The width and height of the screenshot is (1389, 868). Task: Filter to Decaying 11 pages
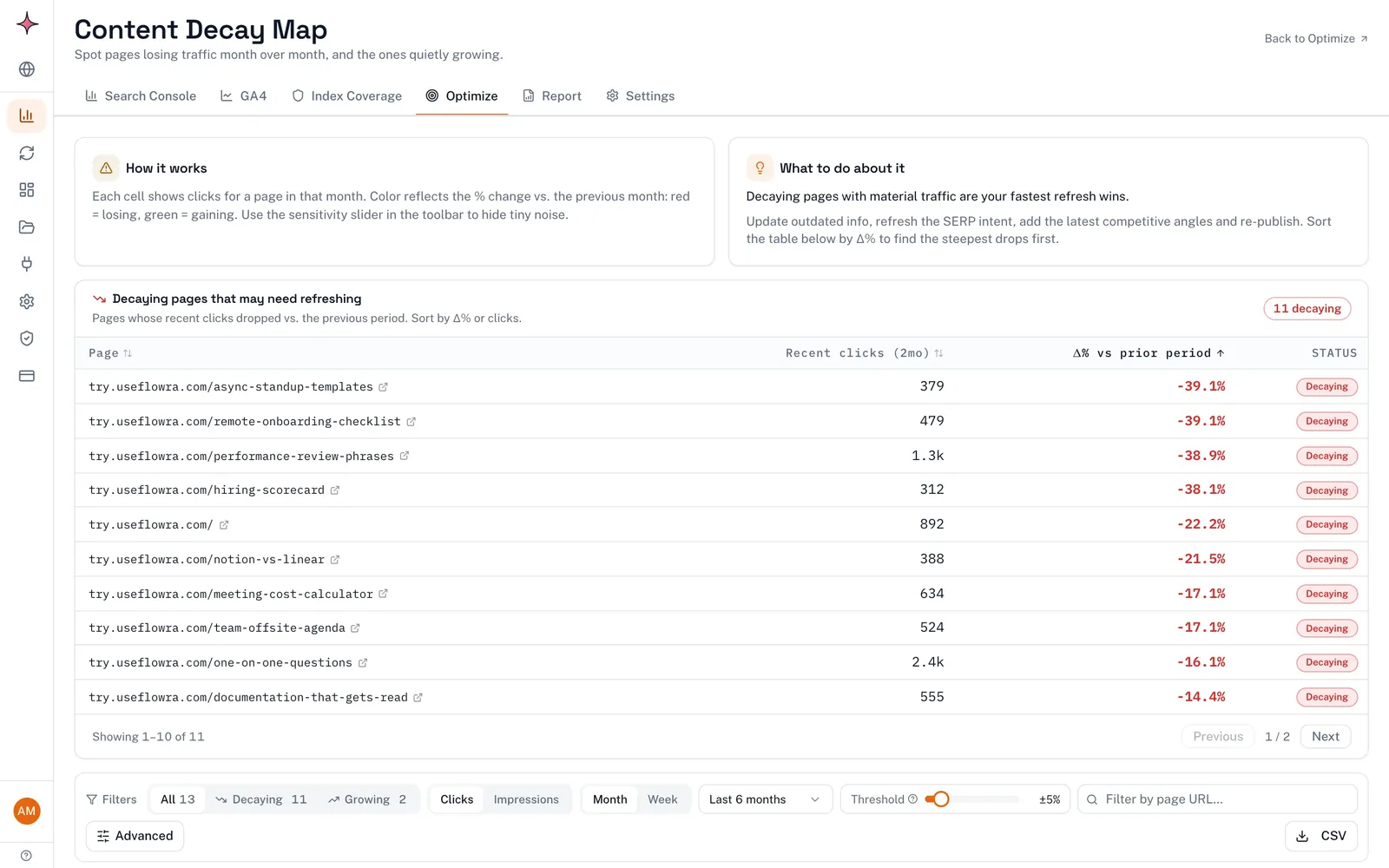261,799
